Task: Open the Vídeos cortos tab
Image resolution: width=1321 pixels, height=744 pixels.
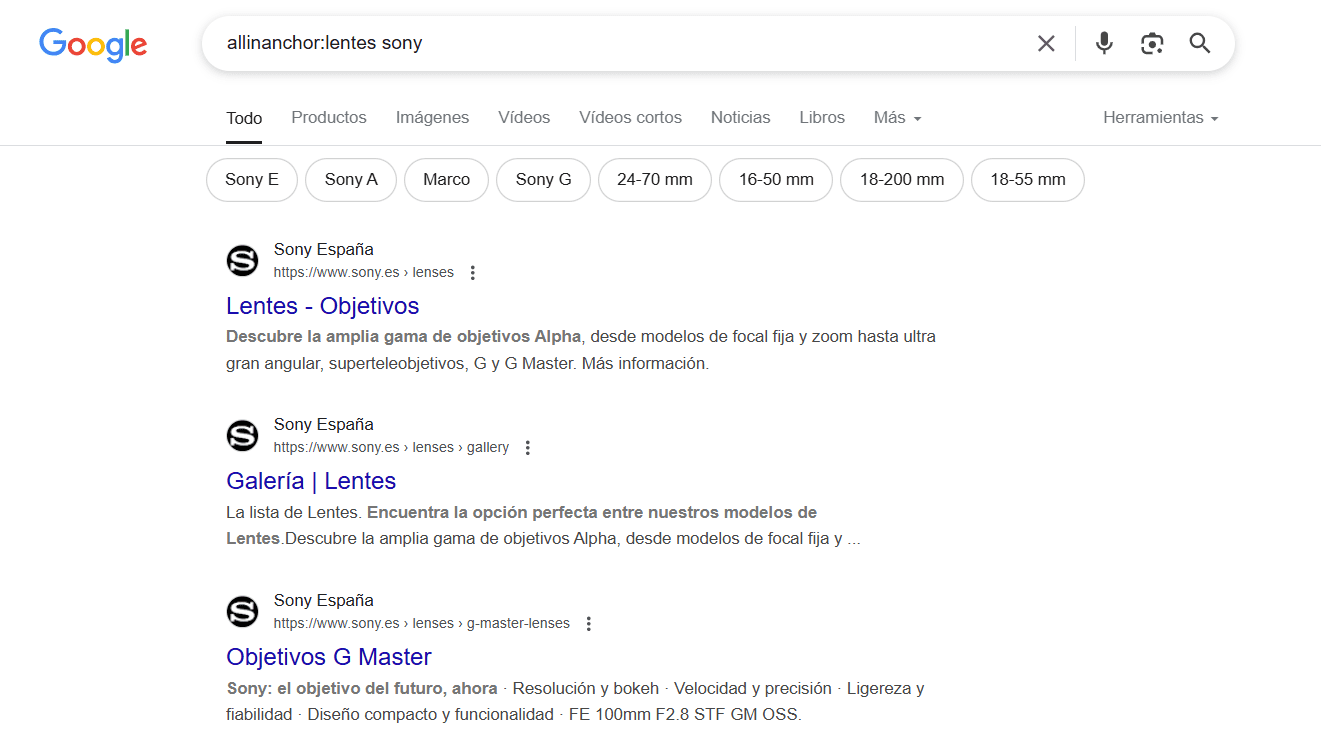Action: pyautogui.click(x=630, y=117)
